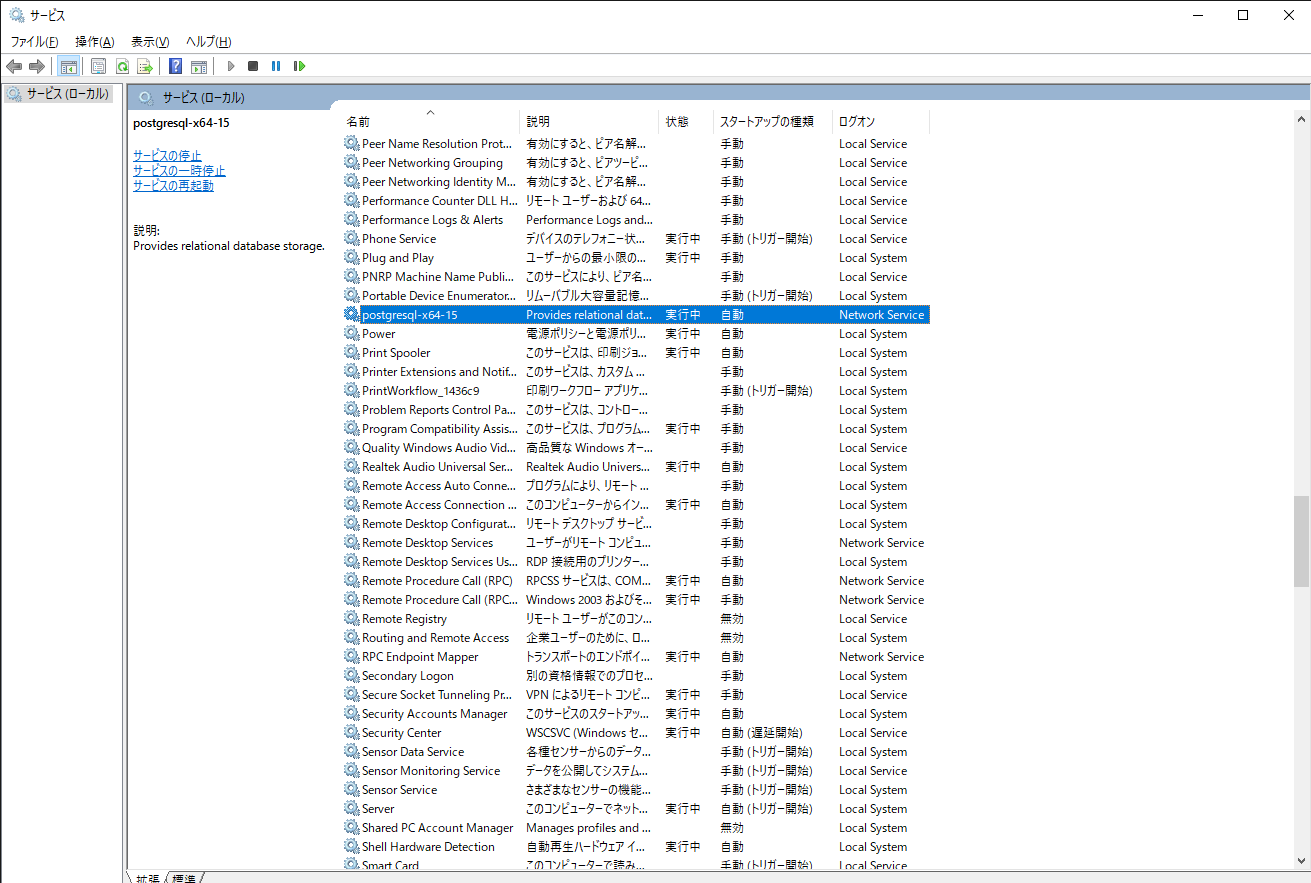The image size is (1311, 883).
Task: Click the サービスの再起動 link
Action: click(x=173, y=185)
